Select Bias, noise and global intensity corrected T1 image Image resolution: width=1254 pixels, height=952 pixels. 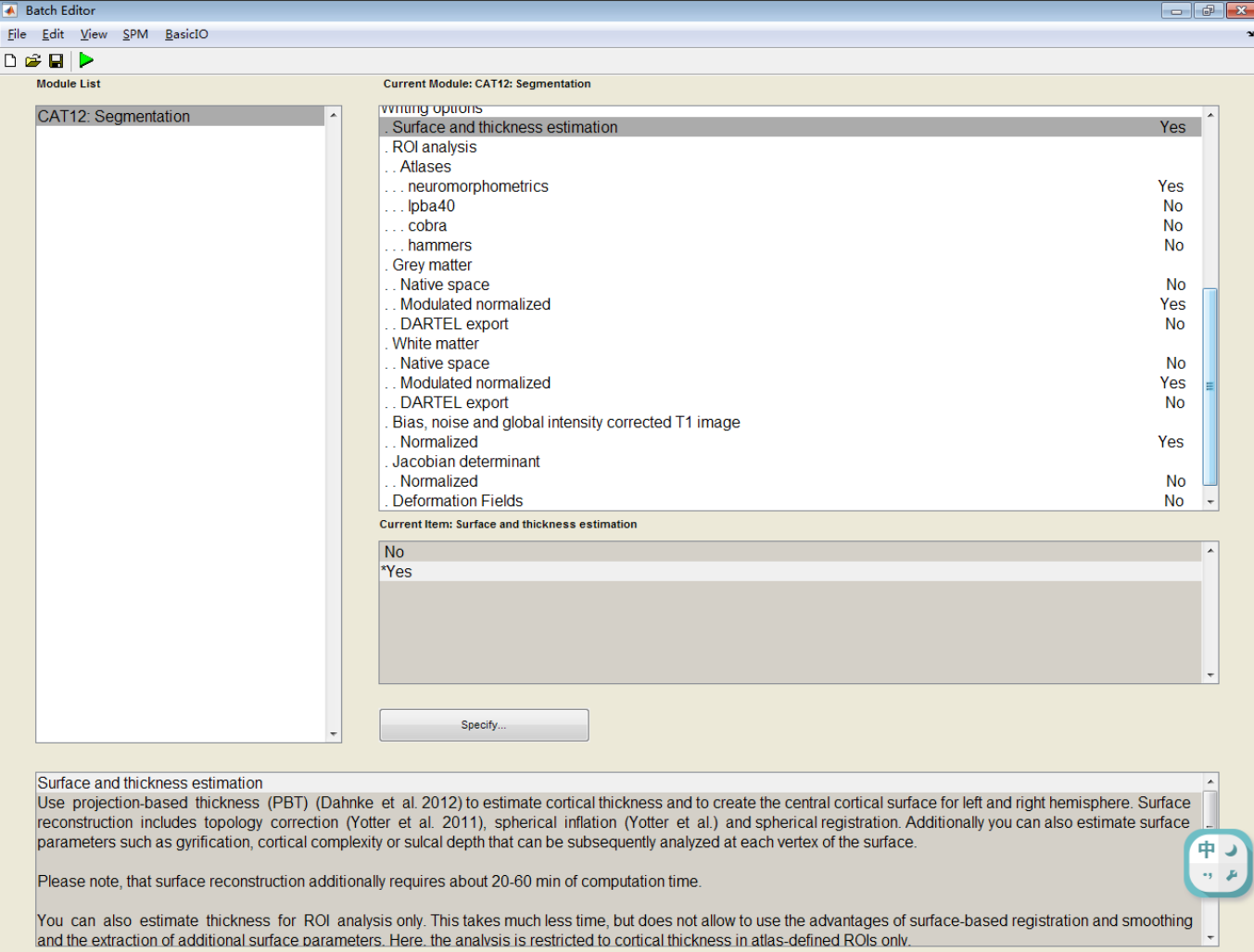point(791,422)
